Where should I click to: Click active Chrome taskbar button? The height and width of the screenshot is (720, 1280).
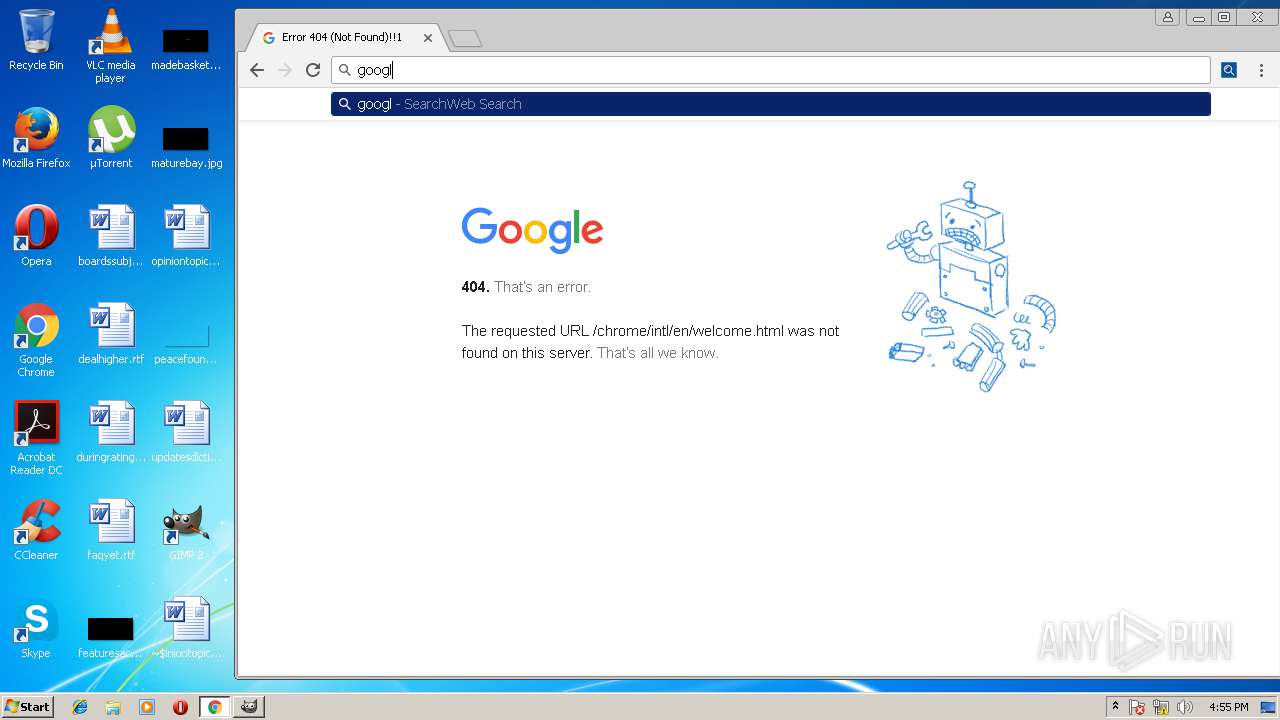coord(214,707)
